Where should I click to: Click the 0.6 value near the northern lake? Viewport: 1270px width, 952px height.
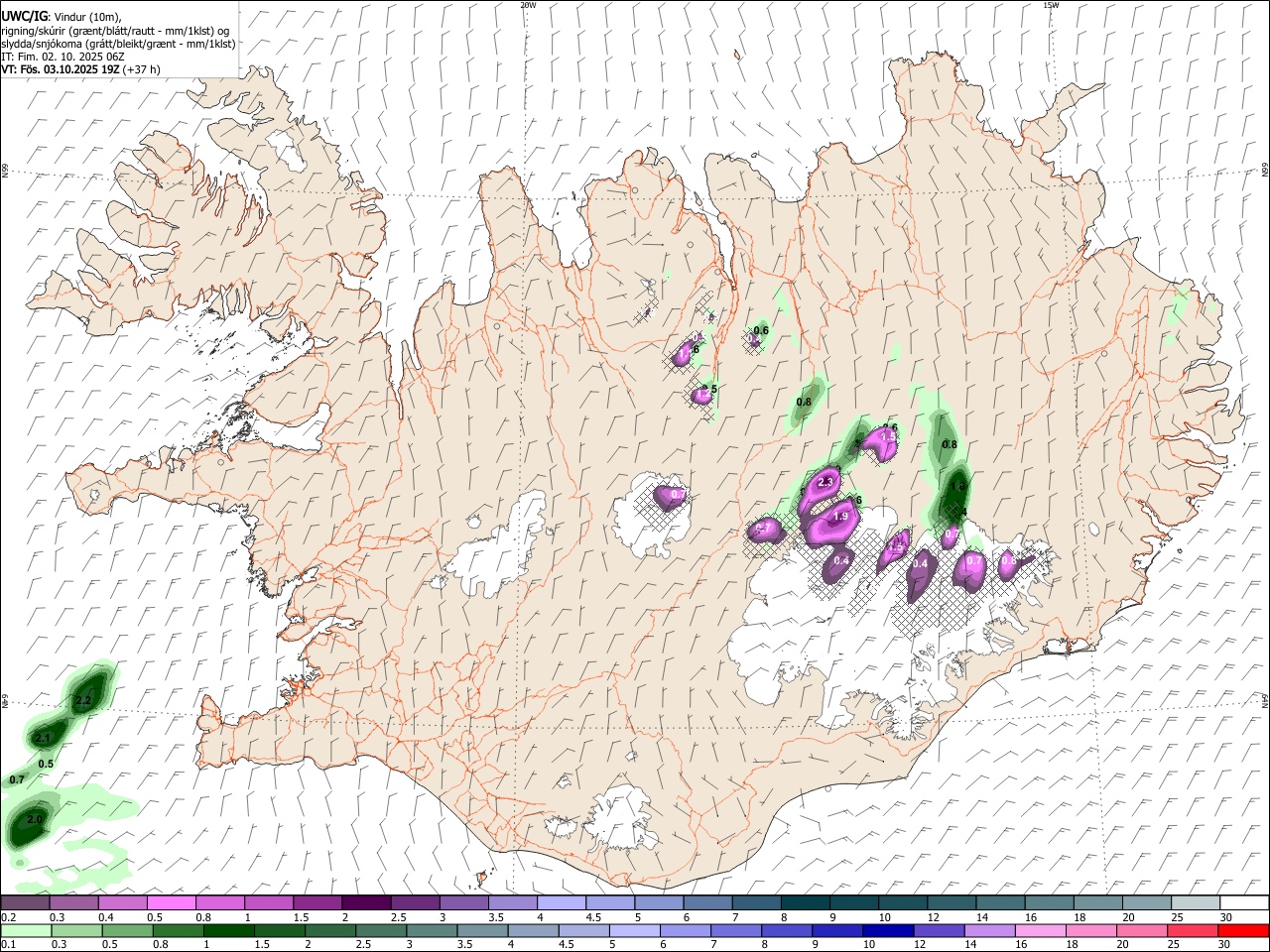coord(761,330)
